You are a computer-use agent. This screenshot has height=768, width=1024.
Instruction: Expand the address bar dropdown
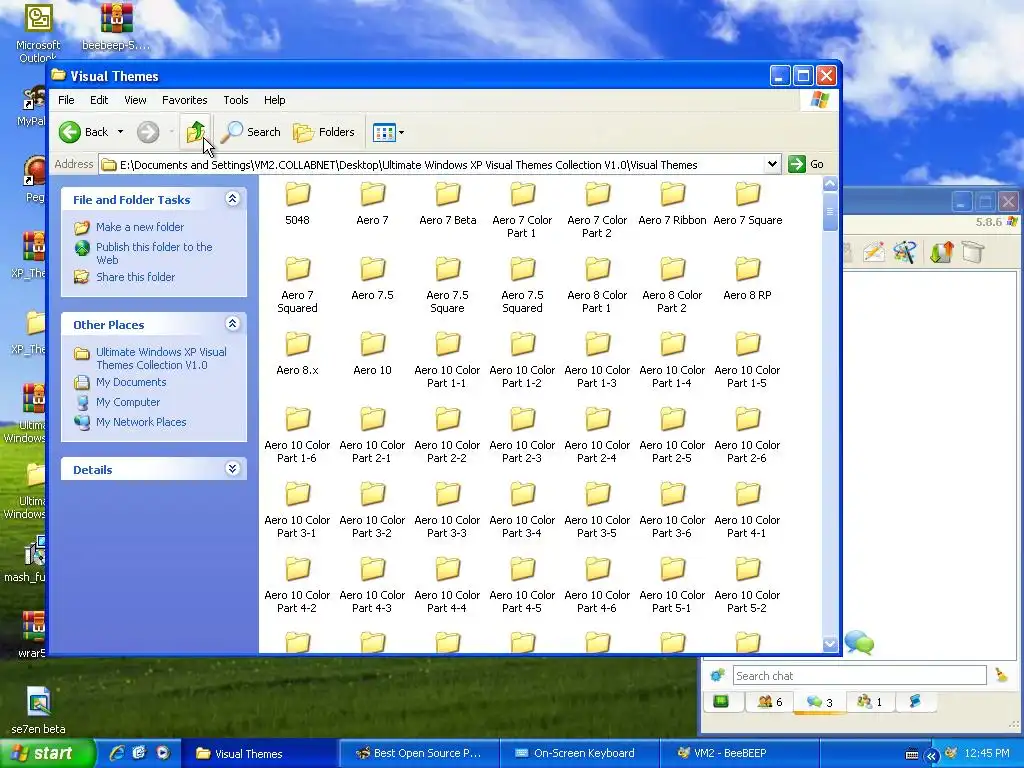coord(773,164)
